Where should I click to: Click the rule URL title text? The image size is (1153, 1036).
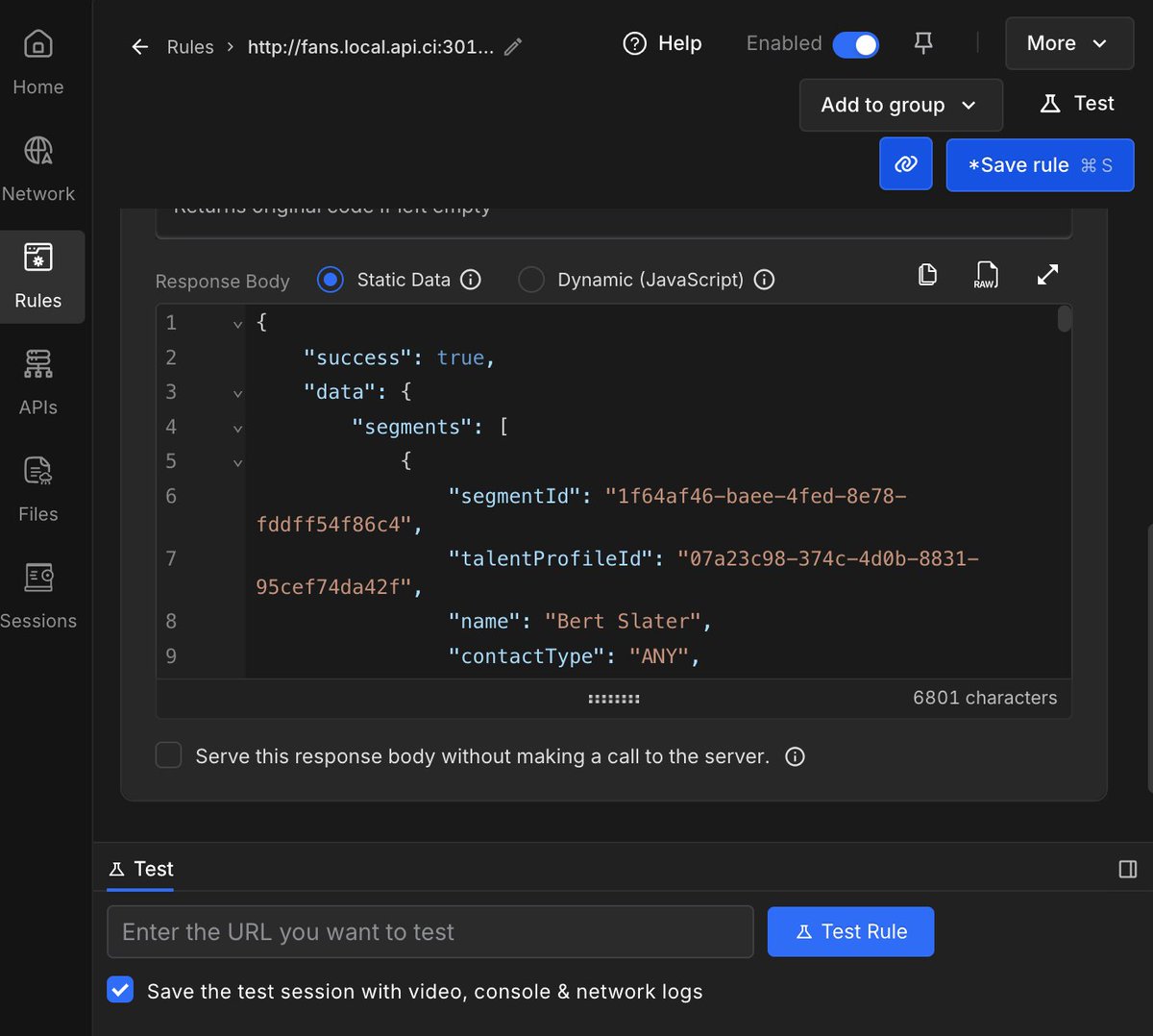(x=371, y=47)
